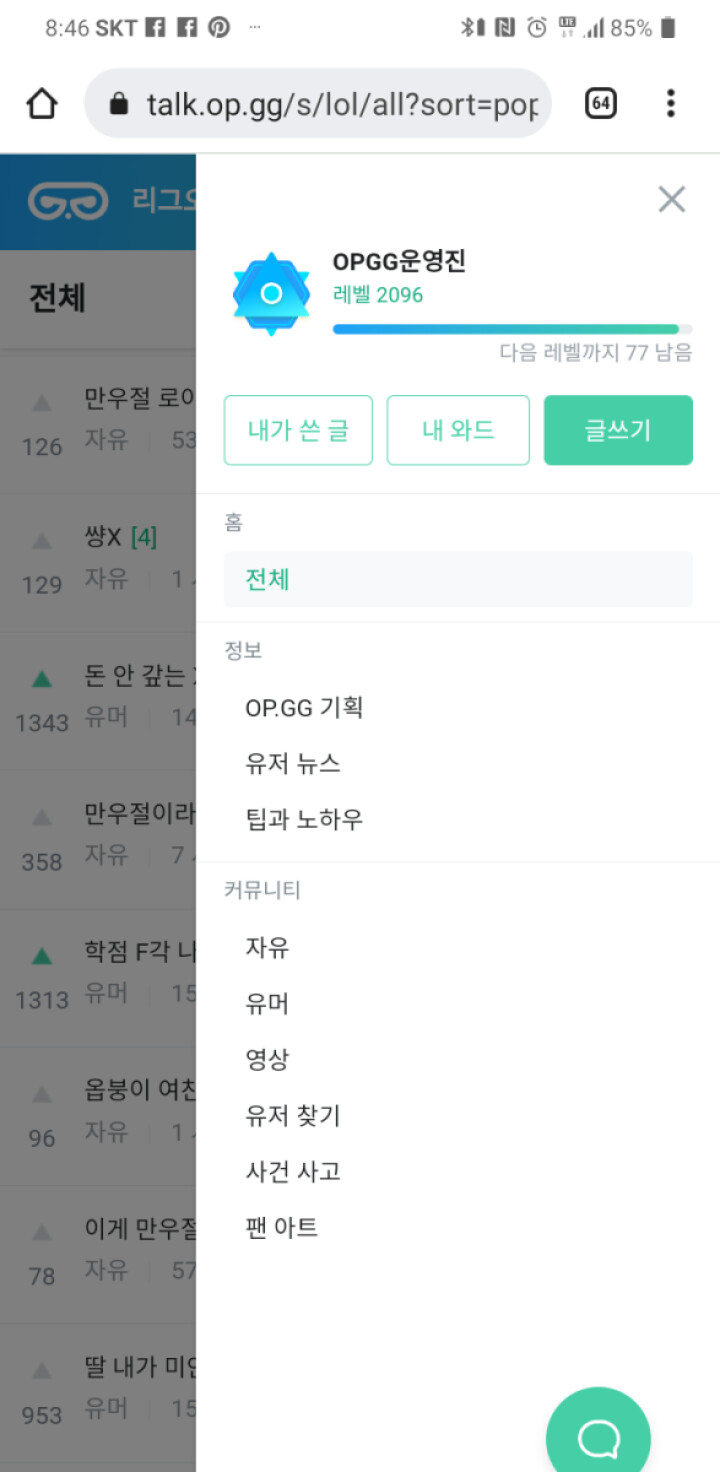
Task: Tap the green upvote arrow above 1343
Action: click(x=42, y=679)
